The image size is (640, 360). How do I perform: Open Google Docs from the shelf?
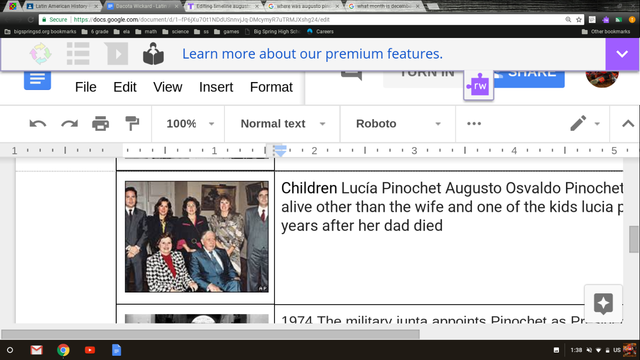tap(116, 350)
